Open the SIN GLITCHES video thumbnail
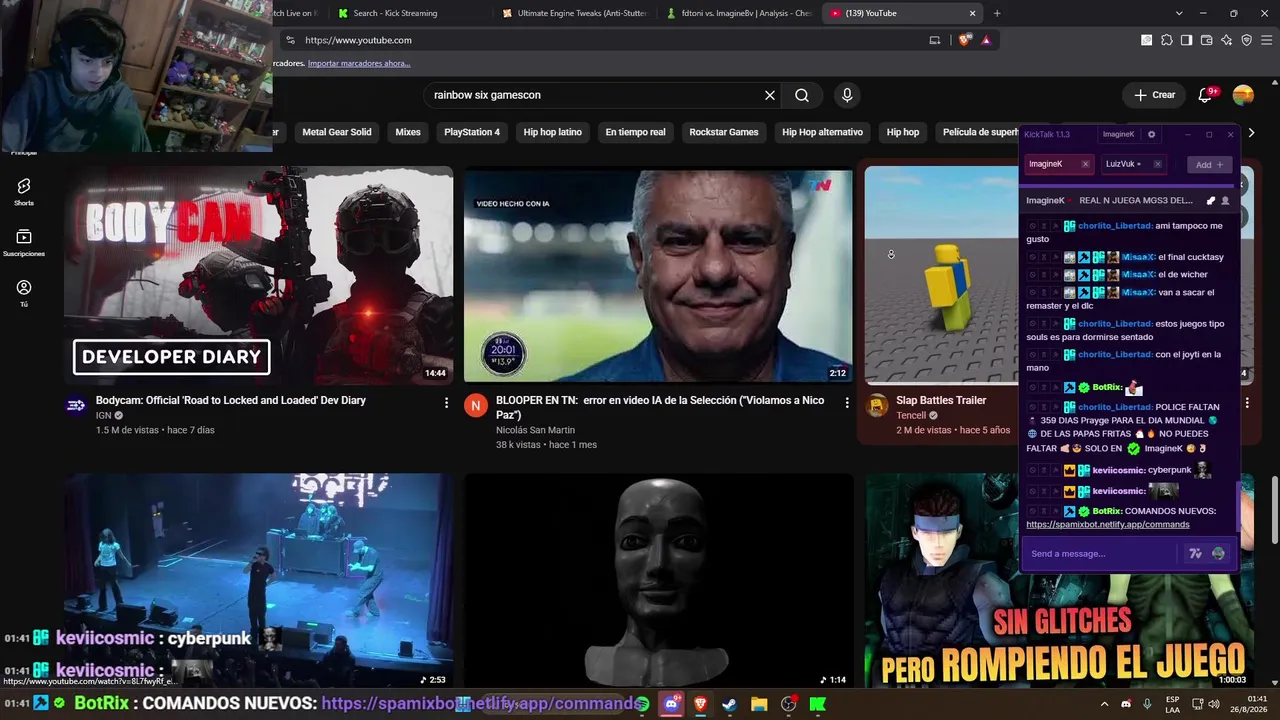The height and width of the screenshot is (720, 1280). point(1060,629)
